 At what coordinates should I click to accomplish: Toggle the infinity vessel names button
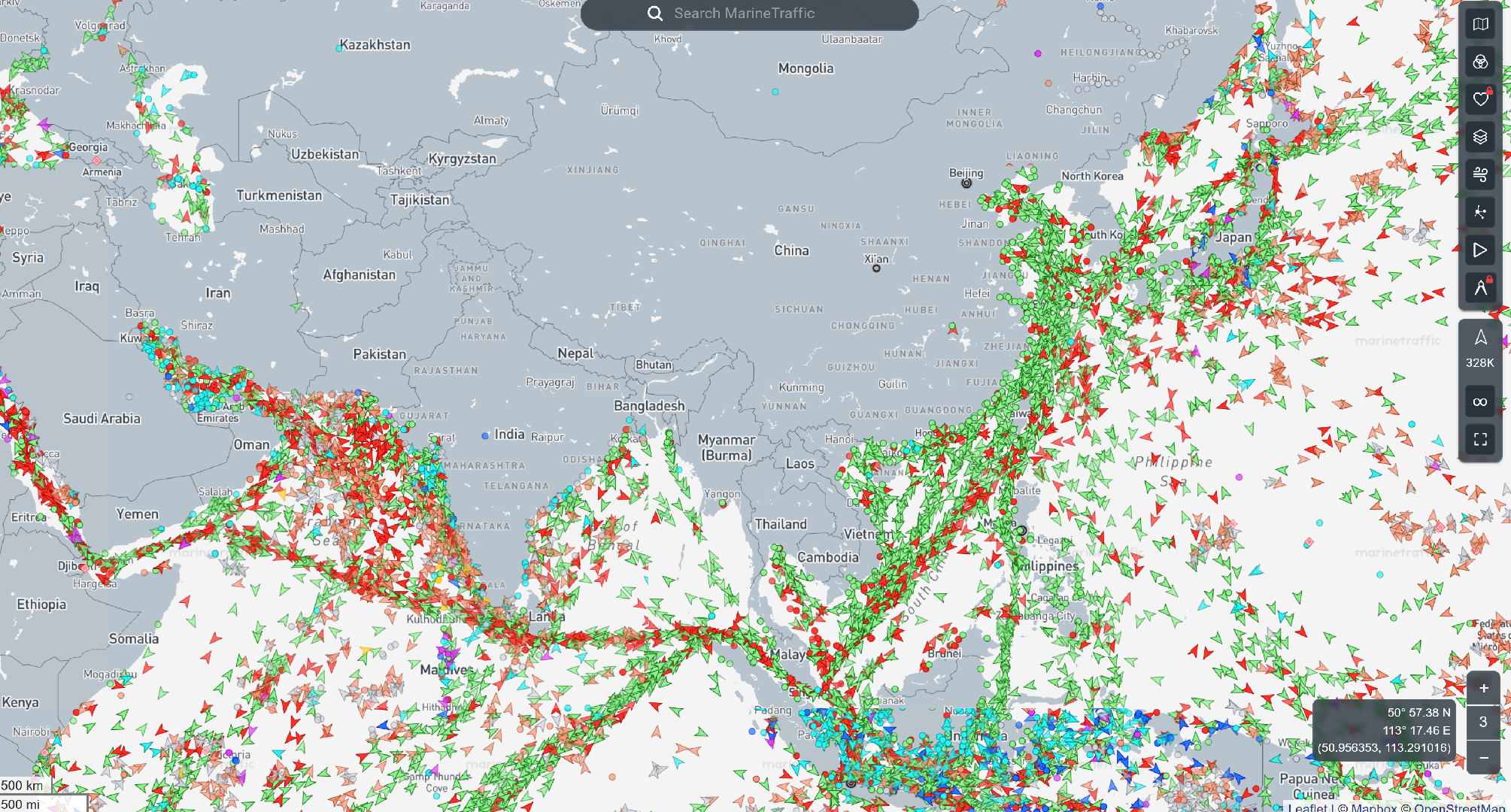click(x=1480, y=401)
